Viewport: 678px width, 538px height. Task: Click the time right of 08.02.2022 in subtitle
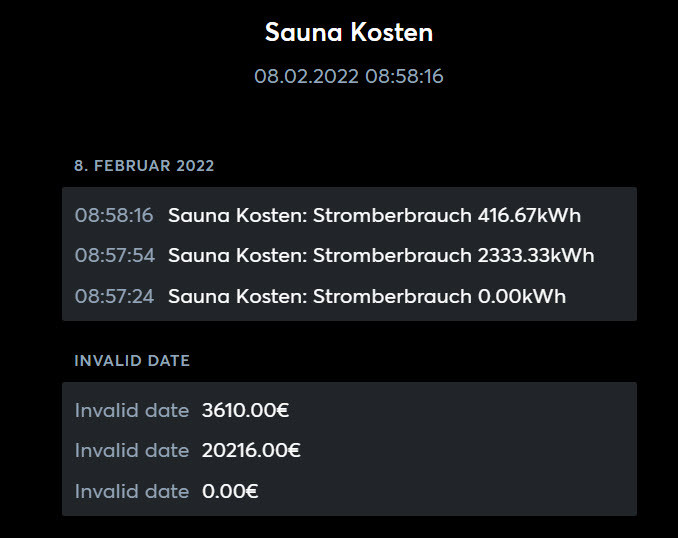click(x=404, y=76)
